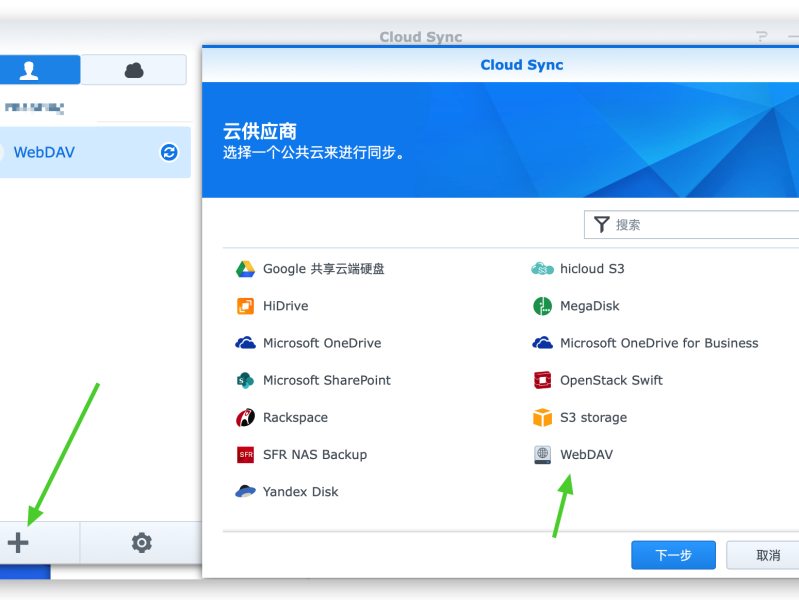Screen dimensions: 799x600
Task: Select WebDAV in provider list
Action: pyautogui.click(x=586, y=455)
